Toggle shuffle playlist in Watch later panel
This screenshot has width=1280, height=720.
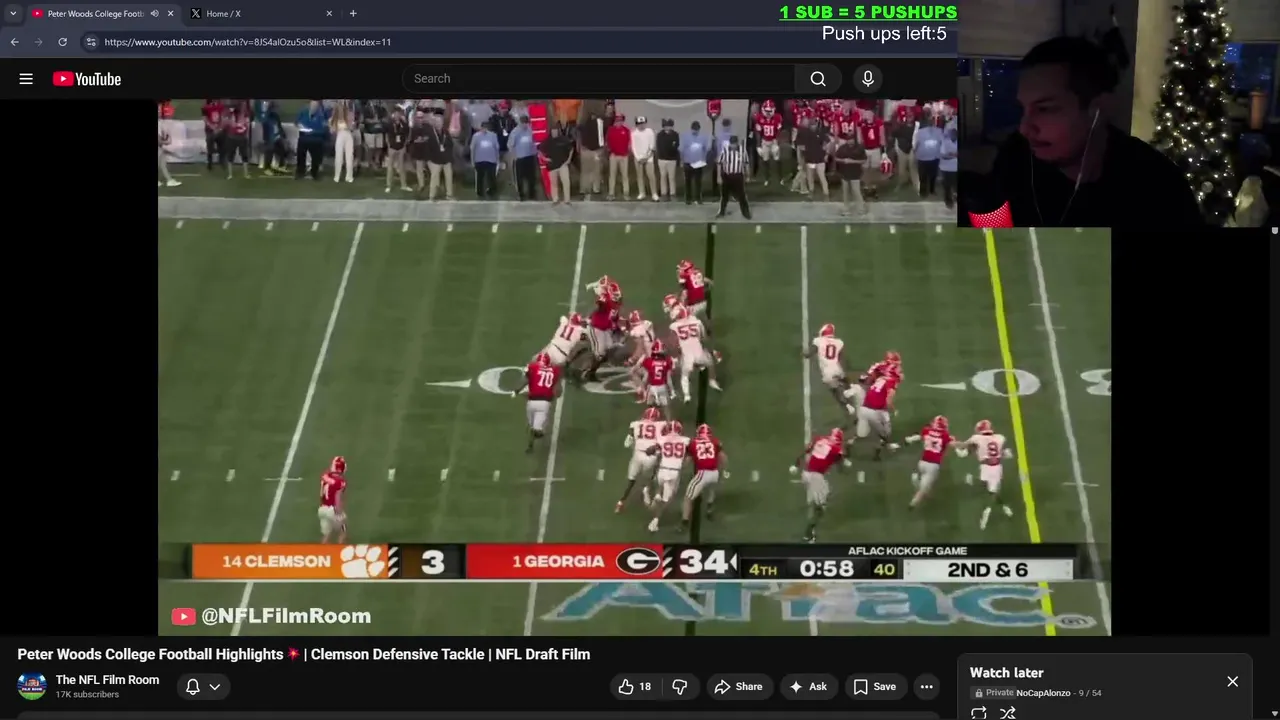[x=1008, y=713]
